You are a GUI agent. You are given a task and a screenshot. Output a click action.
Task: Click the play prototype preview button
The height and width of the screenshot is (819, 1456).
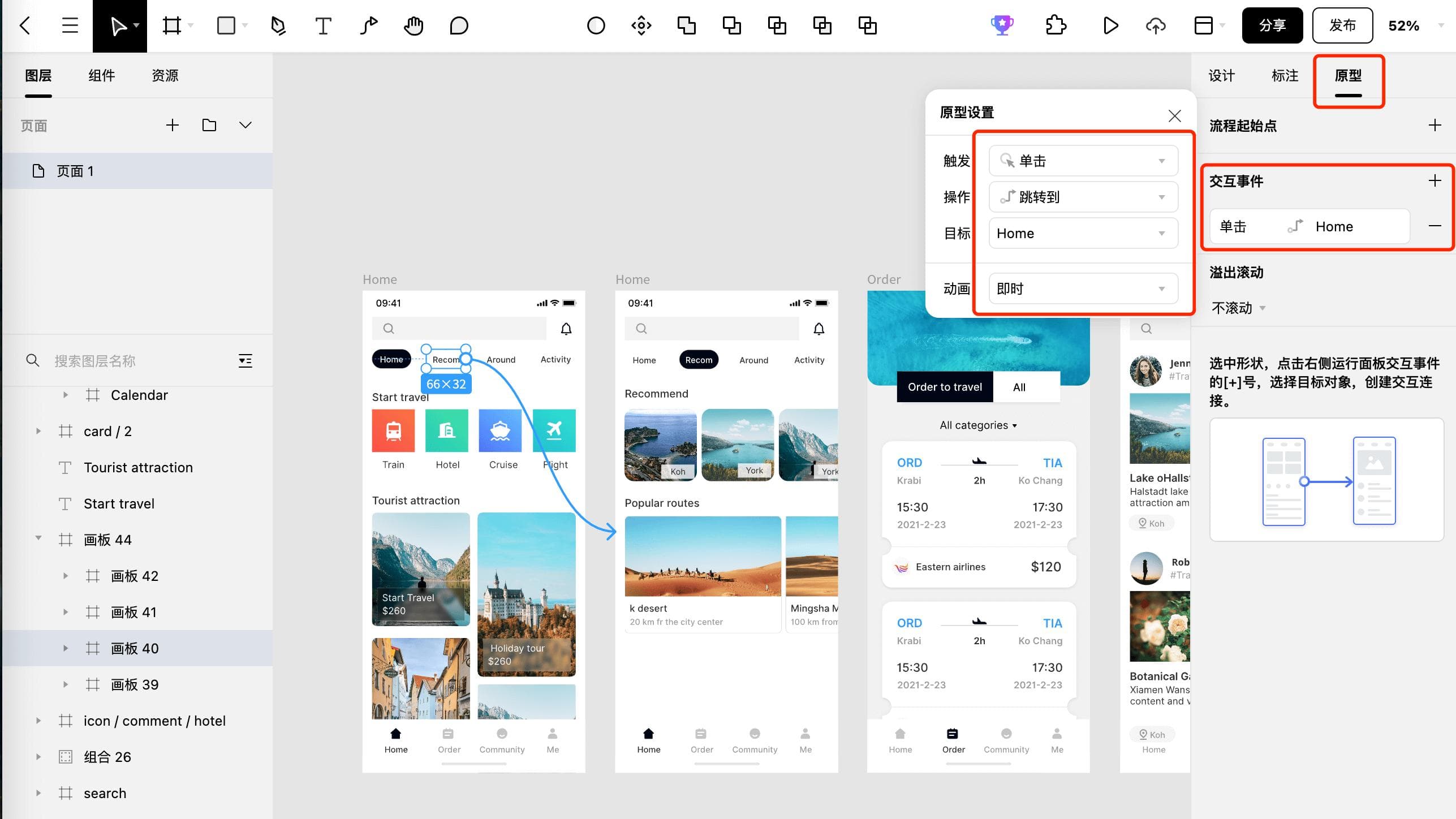click(x=1110, y=25)
